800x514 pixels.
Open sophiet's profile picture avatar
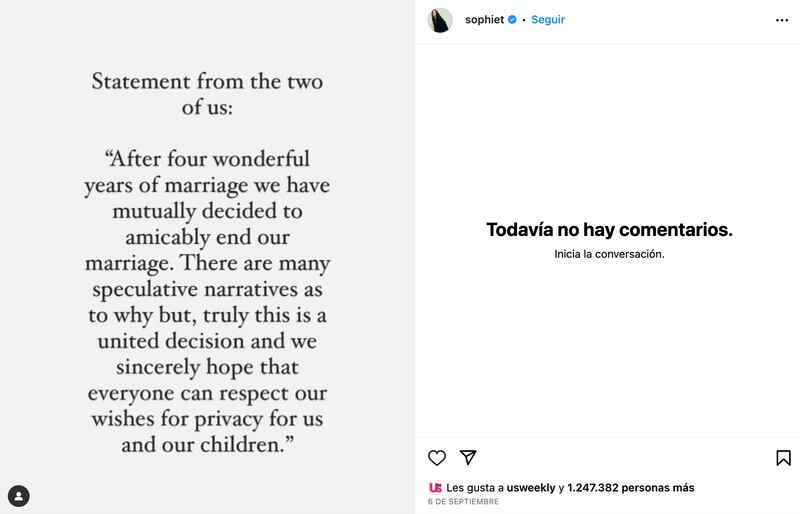pos(440,20)
